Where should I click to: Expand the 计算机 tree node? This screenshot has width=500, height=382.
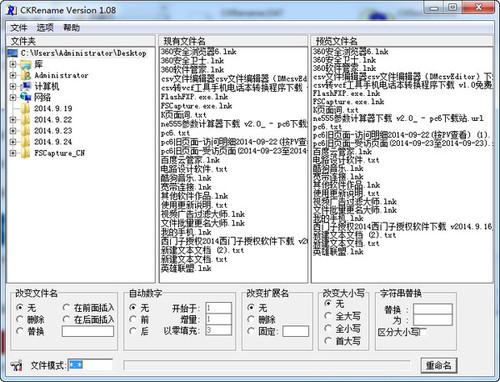(x=13, y=86)
